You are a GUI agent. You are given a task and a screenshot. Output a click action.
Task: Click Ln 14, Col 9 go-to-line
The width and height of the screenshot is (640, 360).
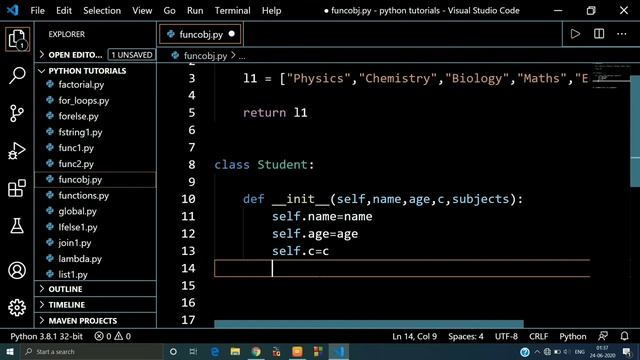[x=414, y=336]
